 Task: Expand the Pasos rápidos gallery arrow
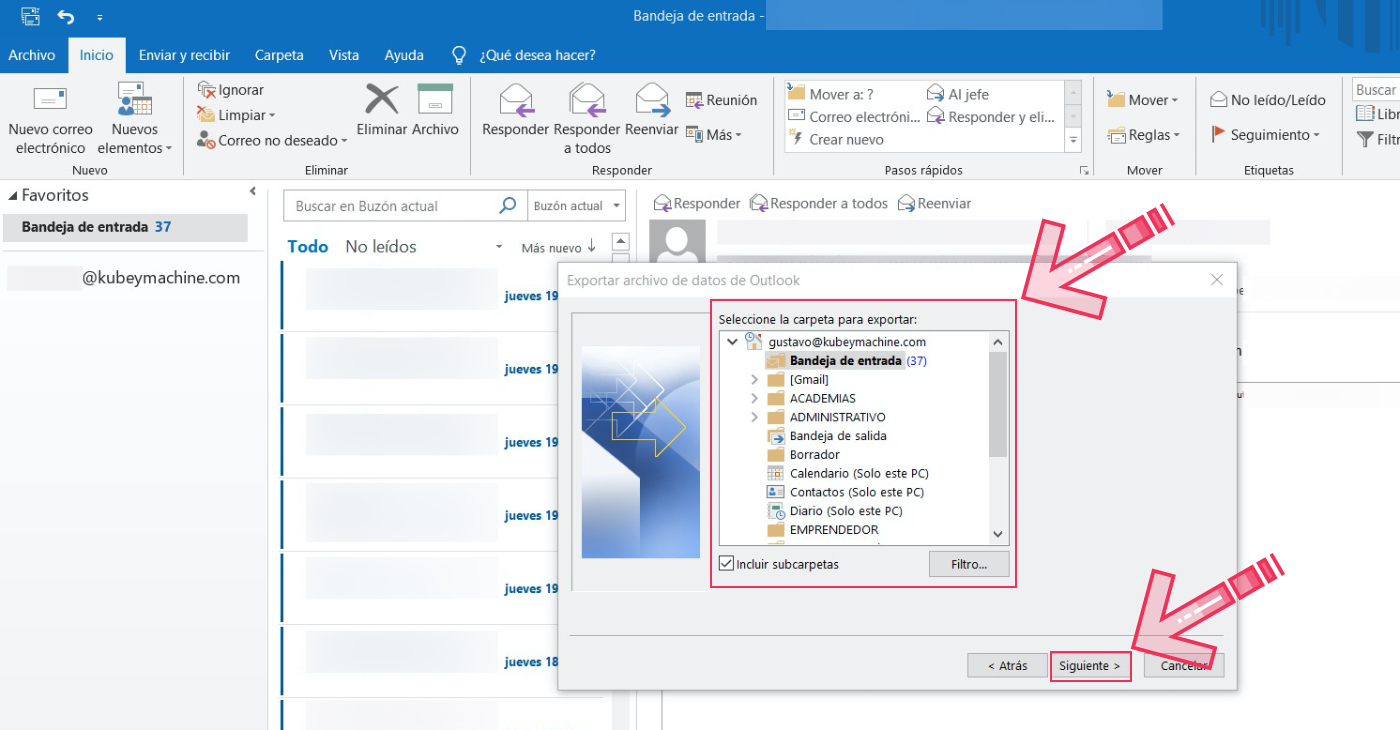1074,140
